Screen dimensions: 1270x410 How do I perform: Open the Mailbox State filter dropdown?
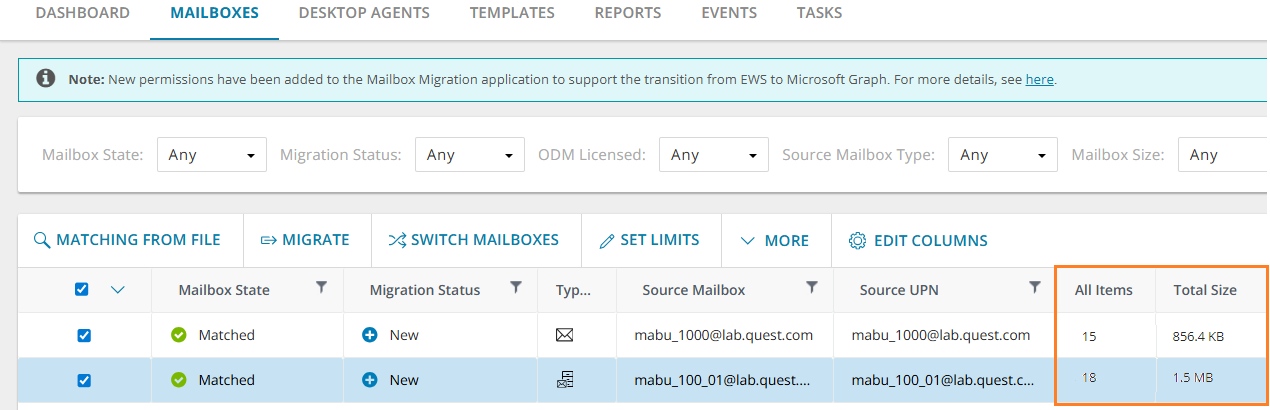coord(211,155)
